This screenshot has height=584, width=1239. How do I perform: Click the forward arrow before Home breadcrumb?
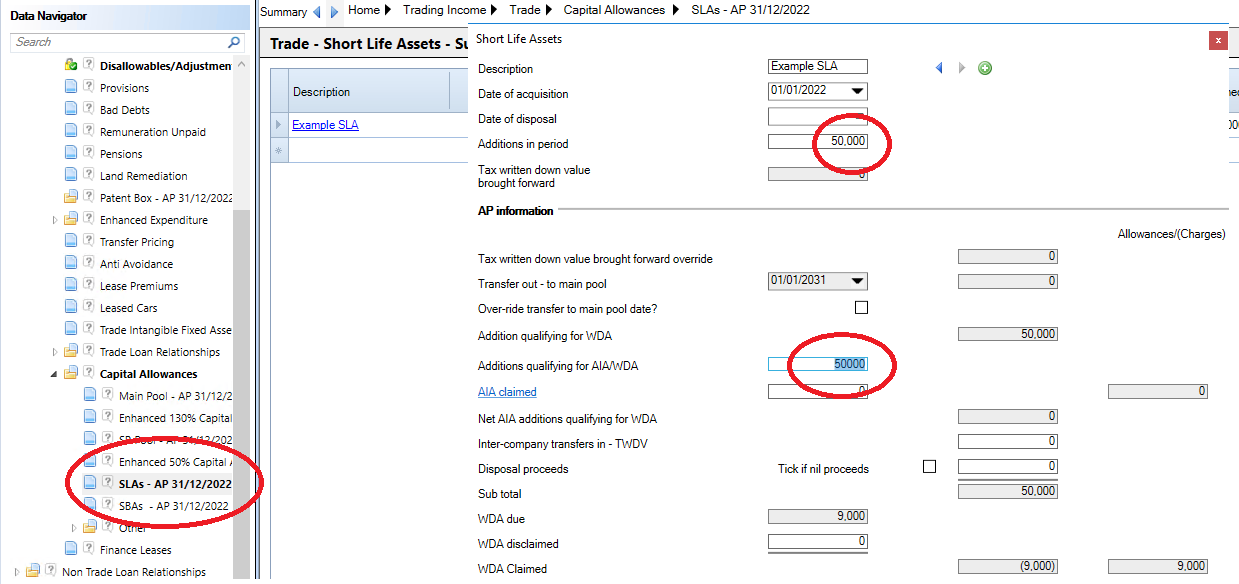click(x=334, y=12)
